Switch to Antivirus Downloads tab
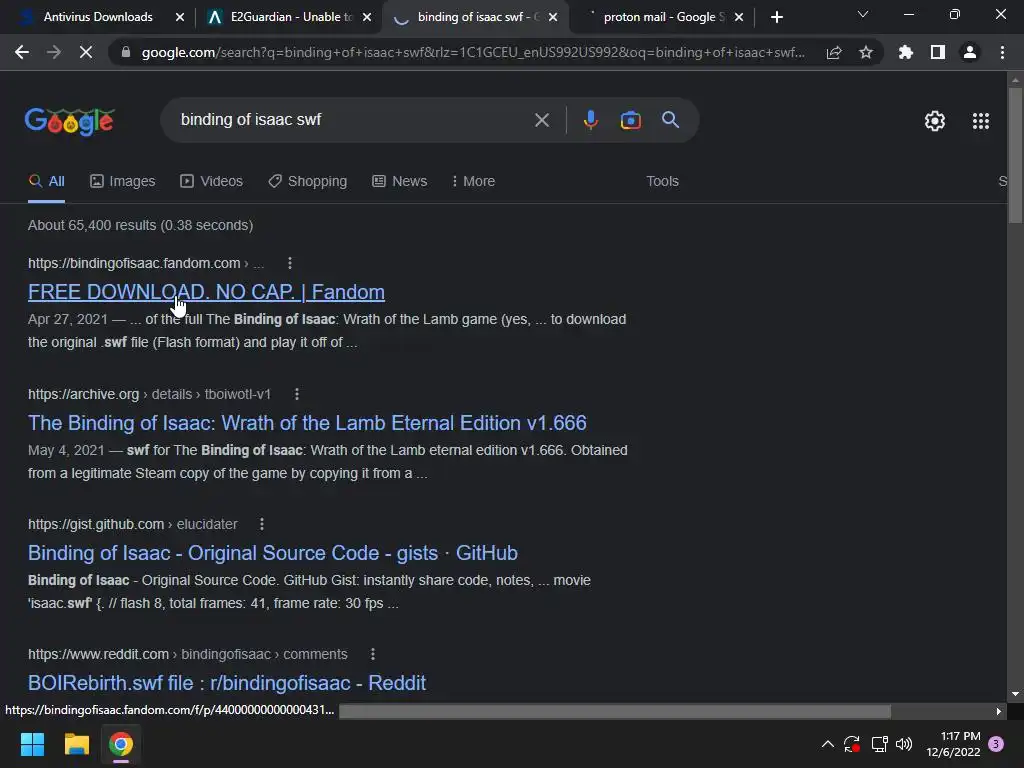This screenshot has height=768, width=1024. tap(97, 17)
